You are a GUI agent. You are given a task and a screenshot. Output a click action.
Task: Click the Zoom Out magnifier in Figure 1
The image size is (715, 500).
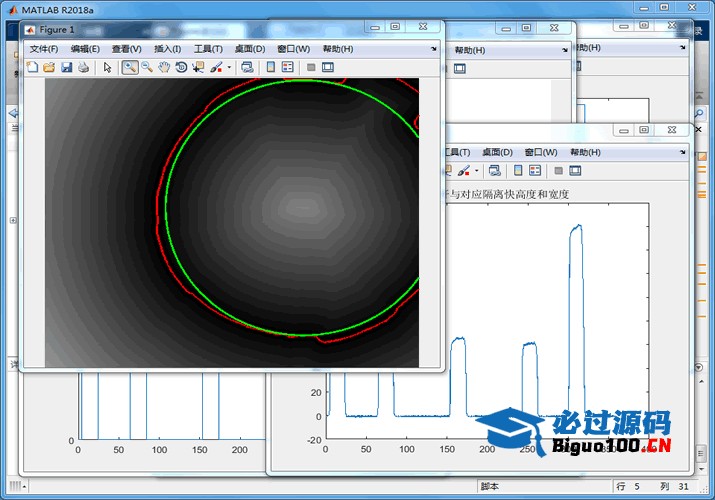147,67
